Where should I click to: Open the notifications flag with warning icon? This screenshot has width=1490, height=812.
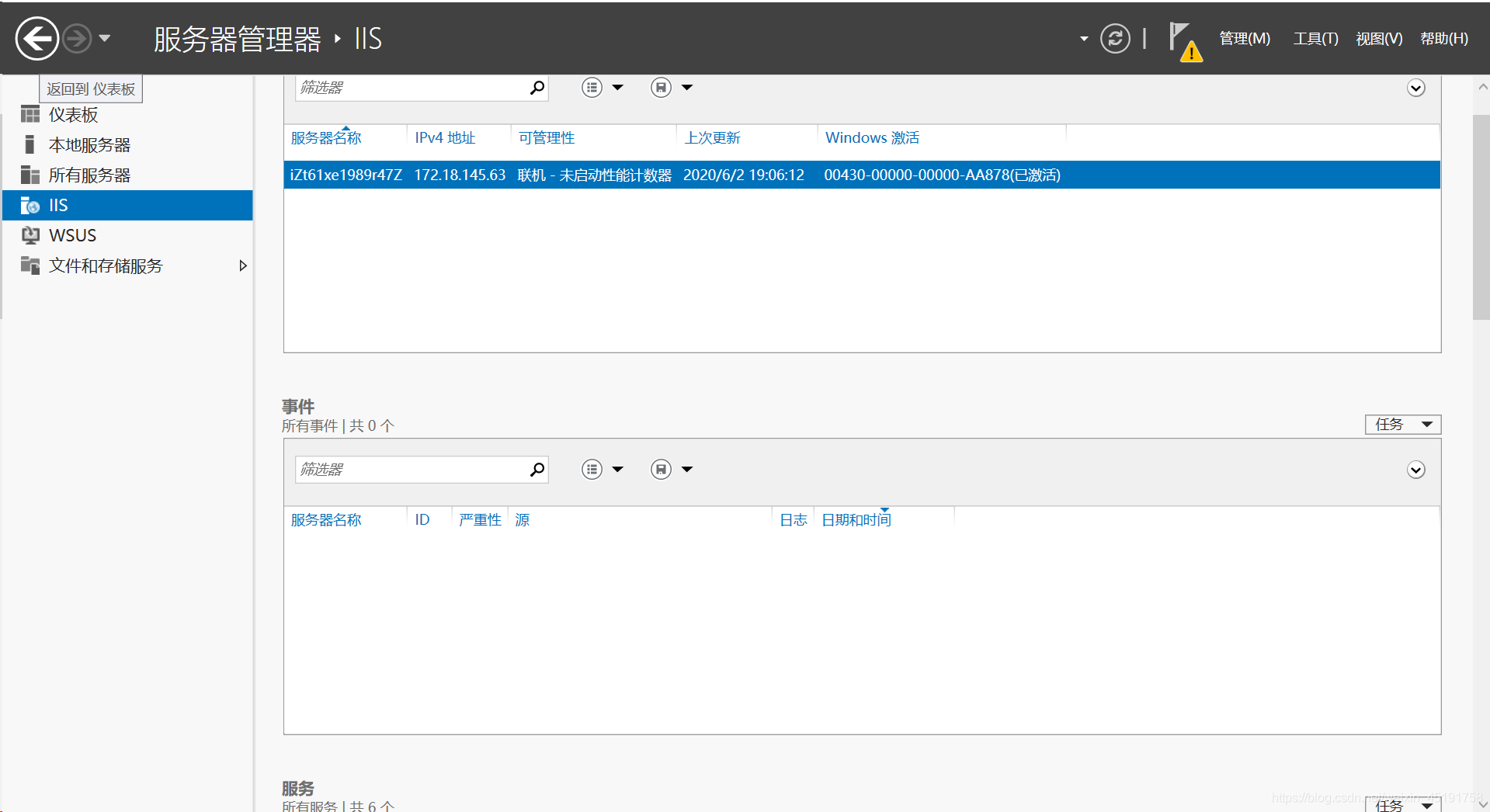tap(1185, 41)
